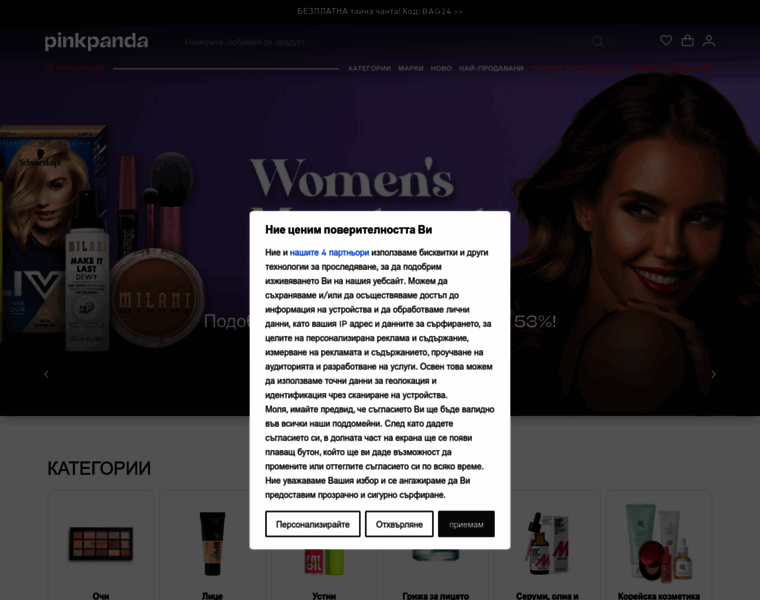Open the Корейска козметика category thumbnail
760x600 pixels.
[x=659, y=545]
